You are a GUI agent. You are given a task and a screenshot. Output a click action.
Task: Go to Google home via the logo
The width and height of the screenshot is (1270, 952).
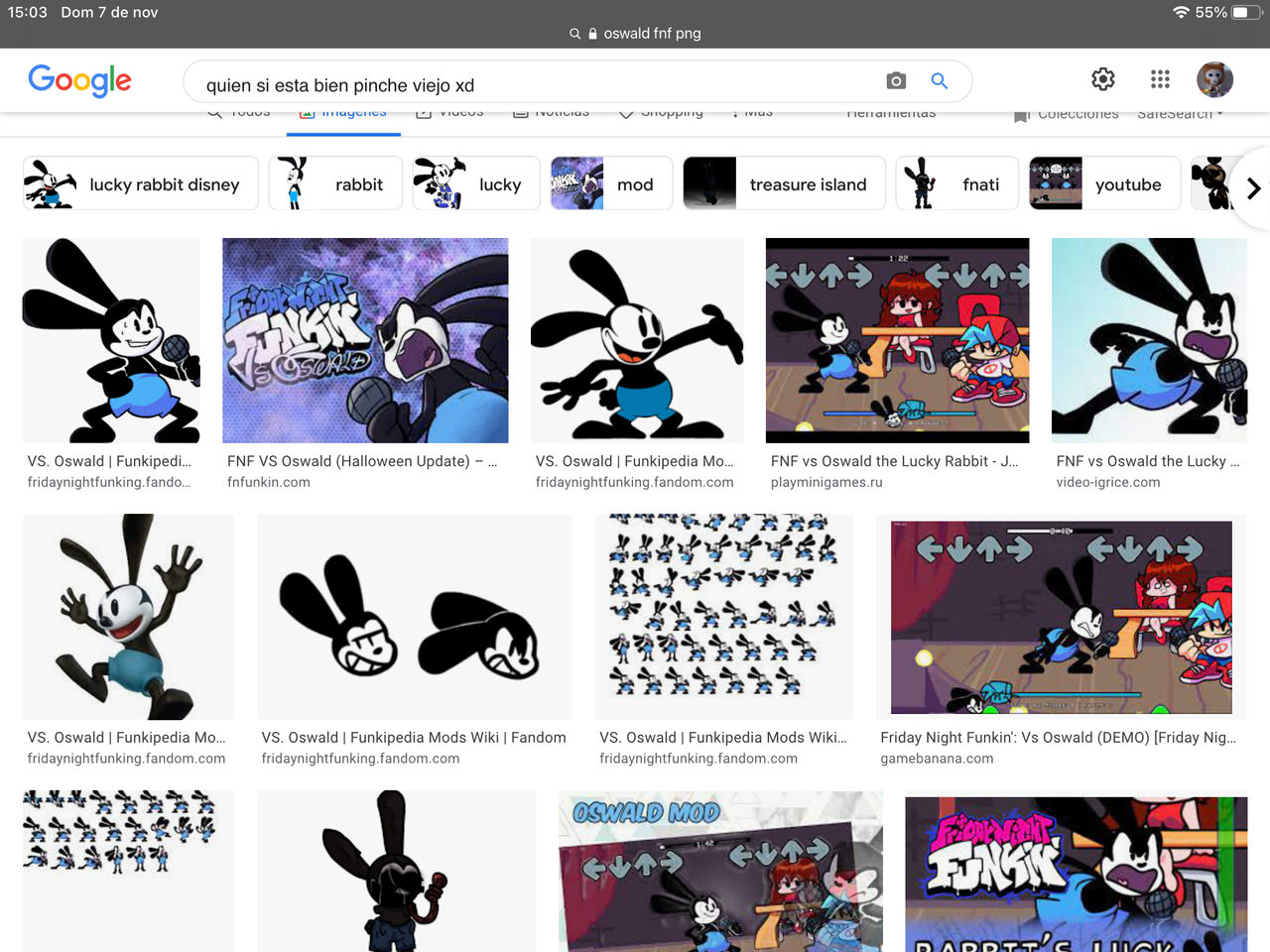79,80
